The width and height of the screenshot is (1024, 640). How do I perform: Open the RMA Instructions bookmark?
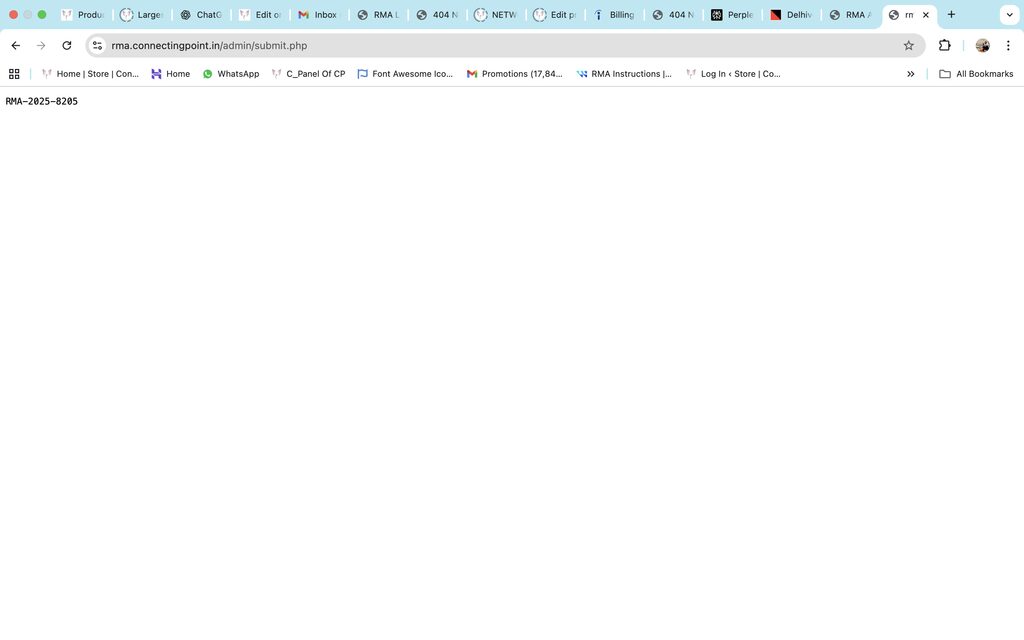point(624,74)
